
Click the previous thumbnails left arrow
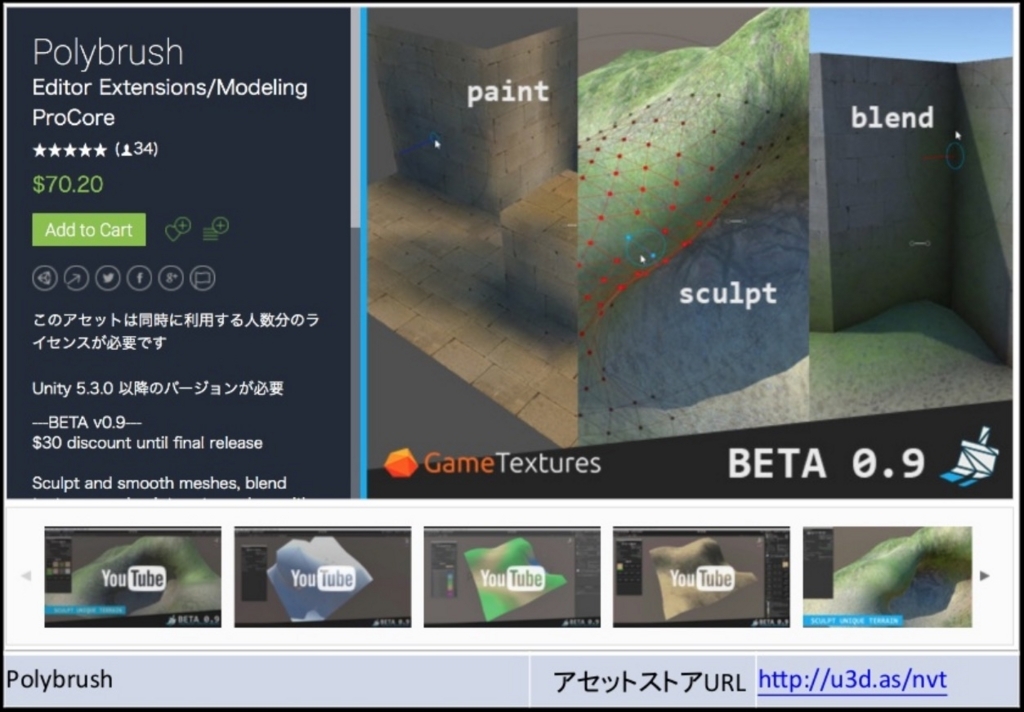tap(26, 575)
